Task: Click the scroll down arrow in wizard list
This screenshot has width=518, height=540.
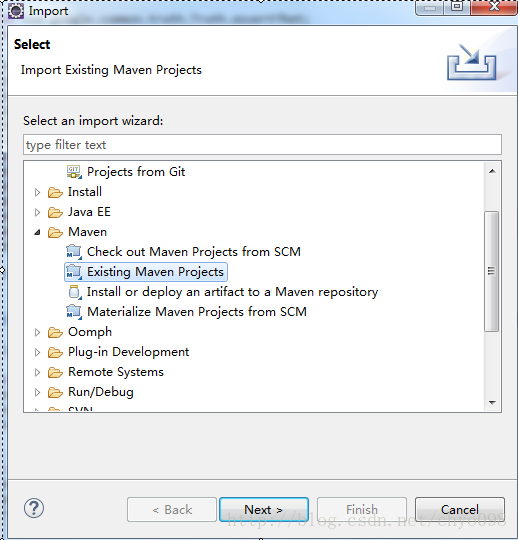Action: pos(492,403)
